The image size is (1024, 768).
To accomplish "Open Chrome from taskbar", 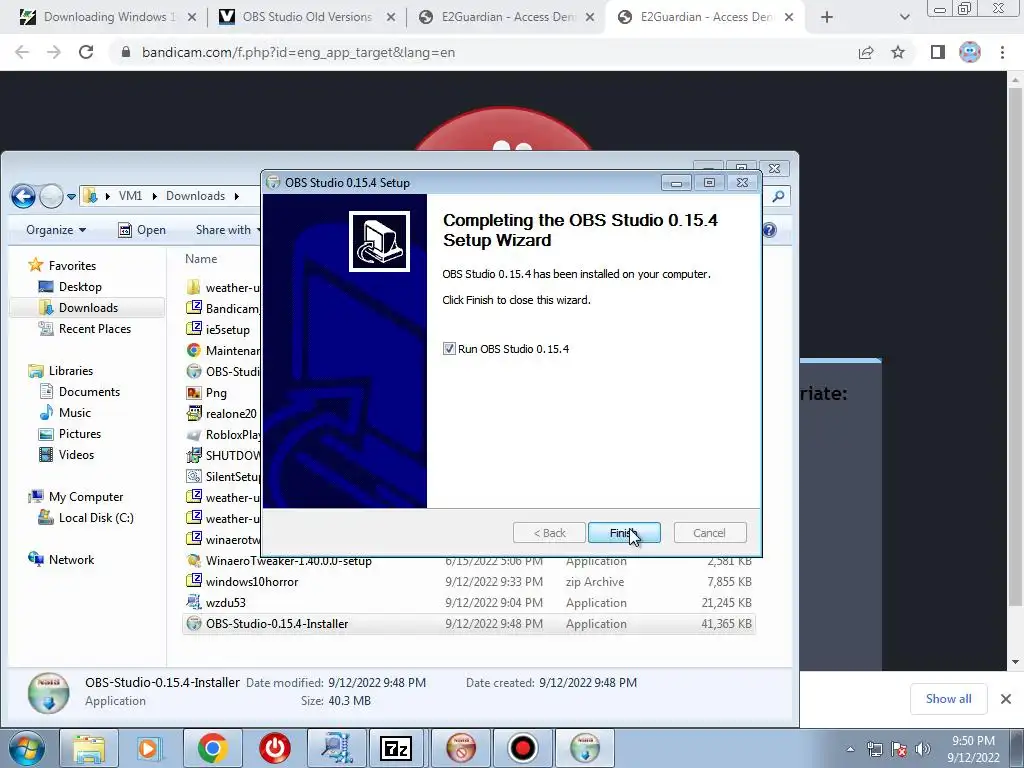I will [x=212, y=748].
